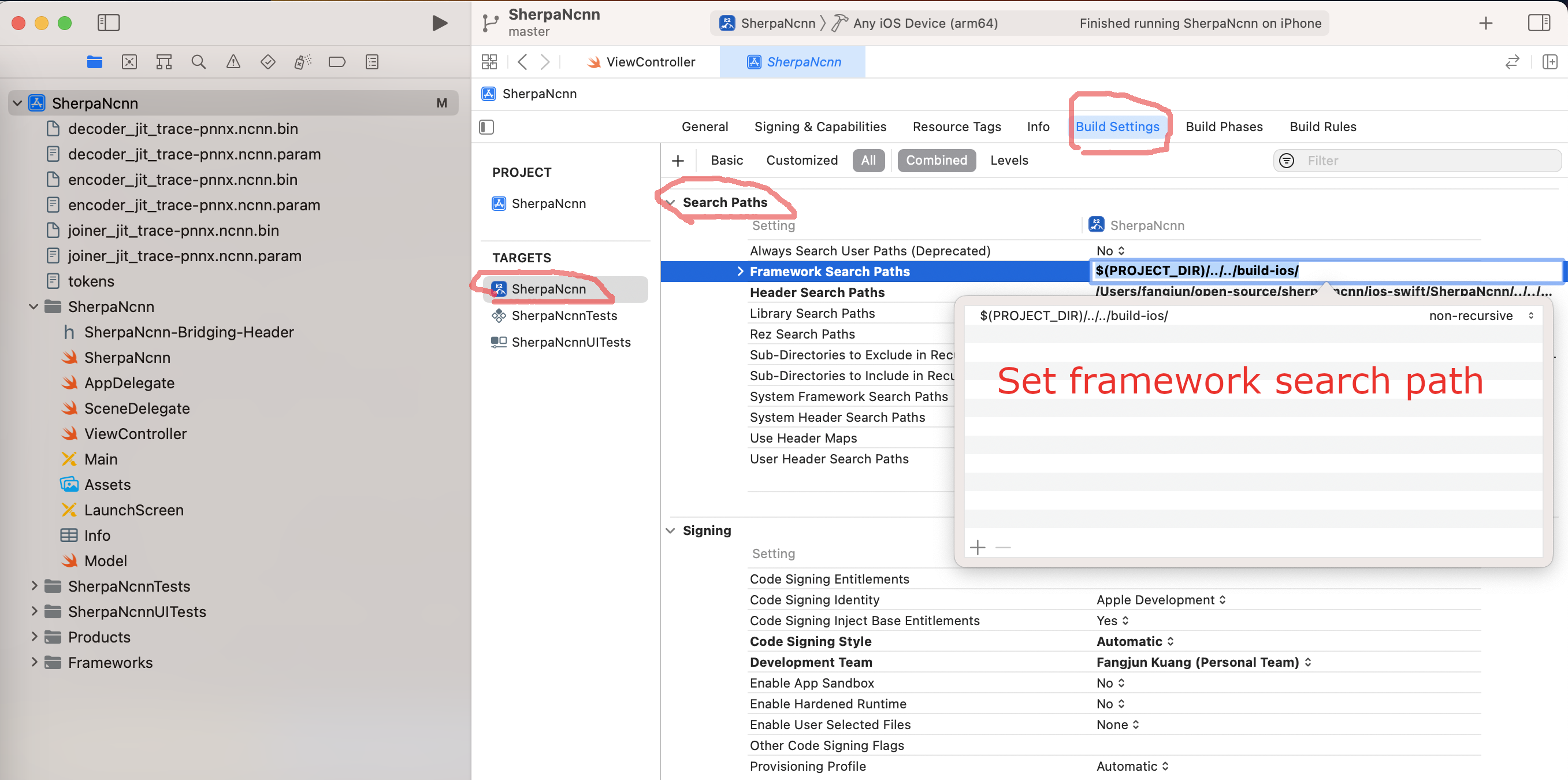
Task: Toggle the inspector panel on the right
Action: coord(1539,23)
